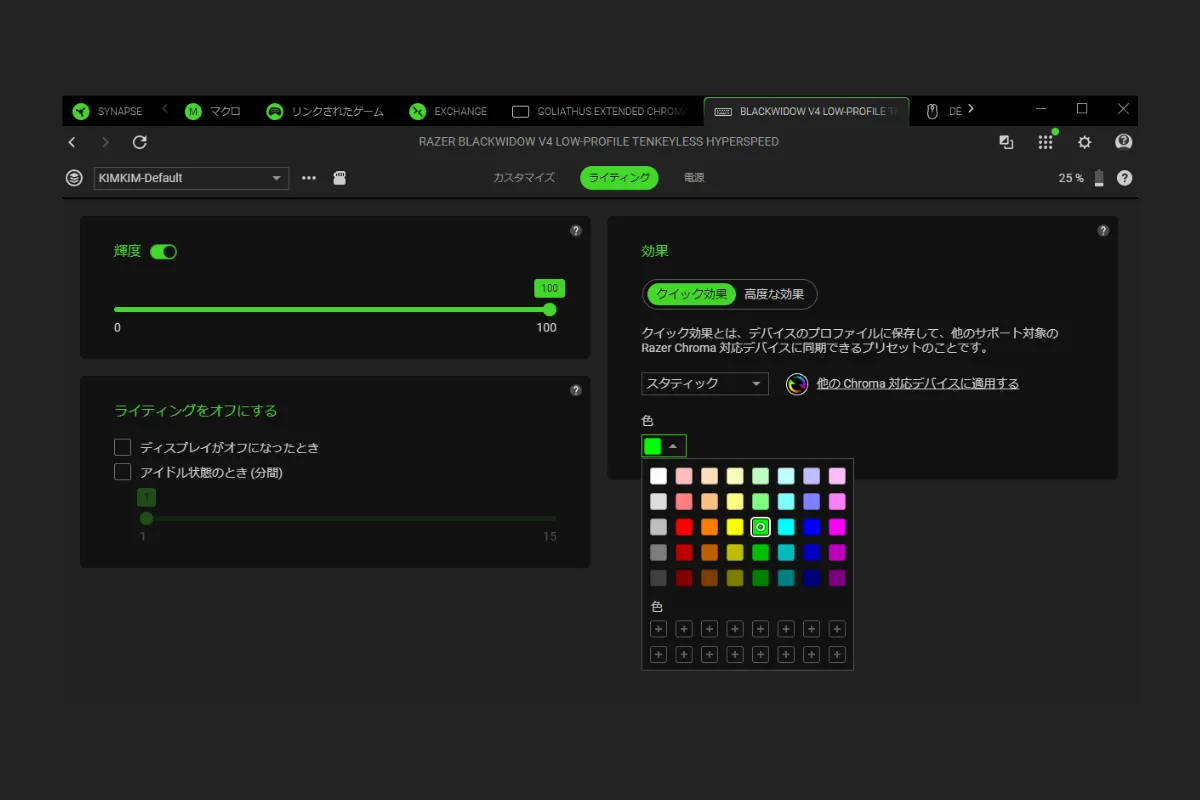Apply to 他の Chroma 対応デバイスに適用する link
This screenshot has width=1200, height=800.
[918, 383]
